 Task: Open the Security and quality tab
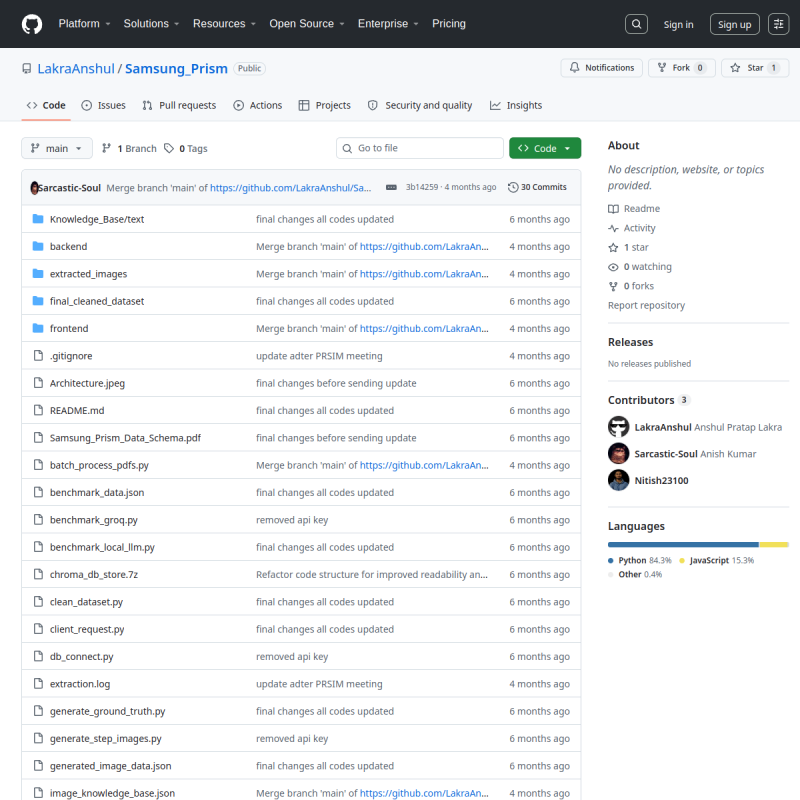coord(420,106)
